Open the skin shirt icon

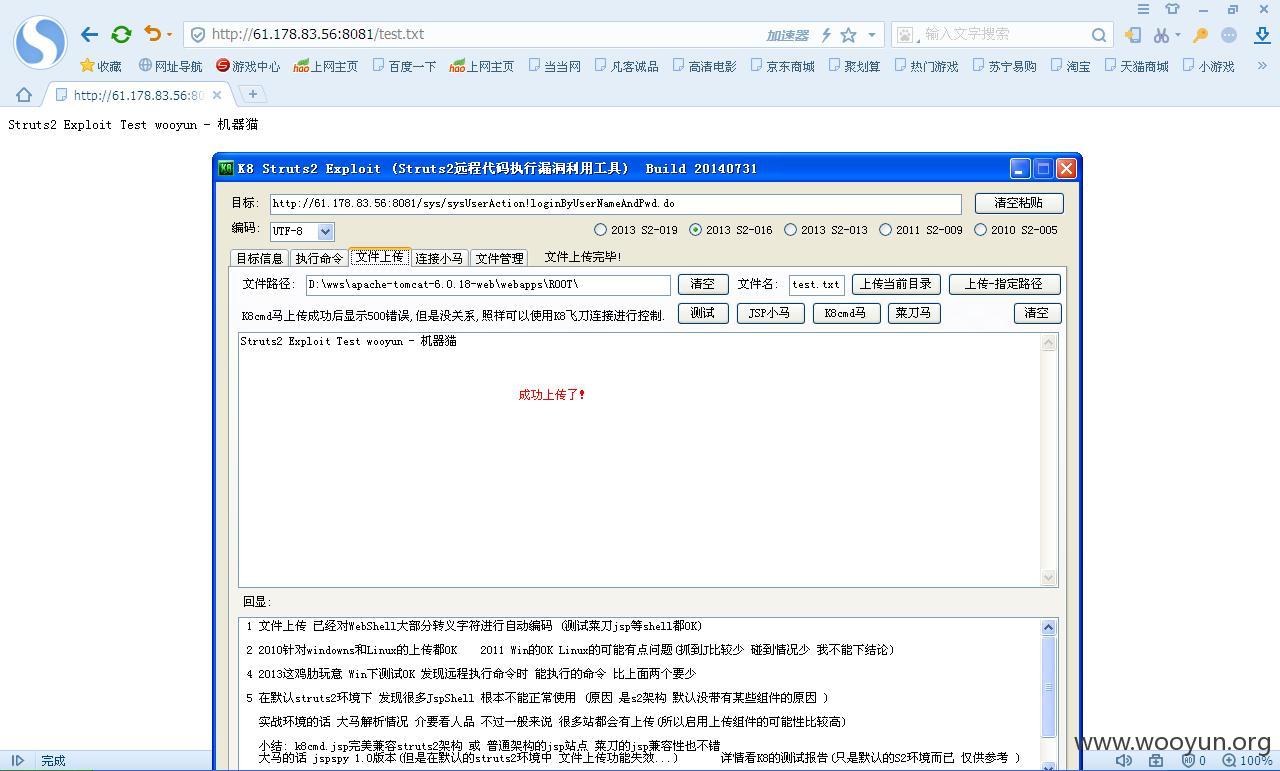[1173, 9]
